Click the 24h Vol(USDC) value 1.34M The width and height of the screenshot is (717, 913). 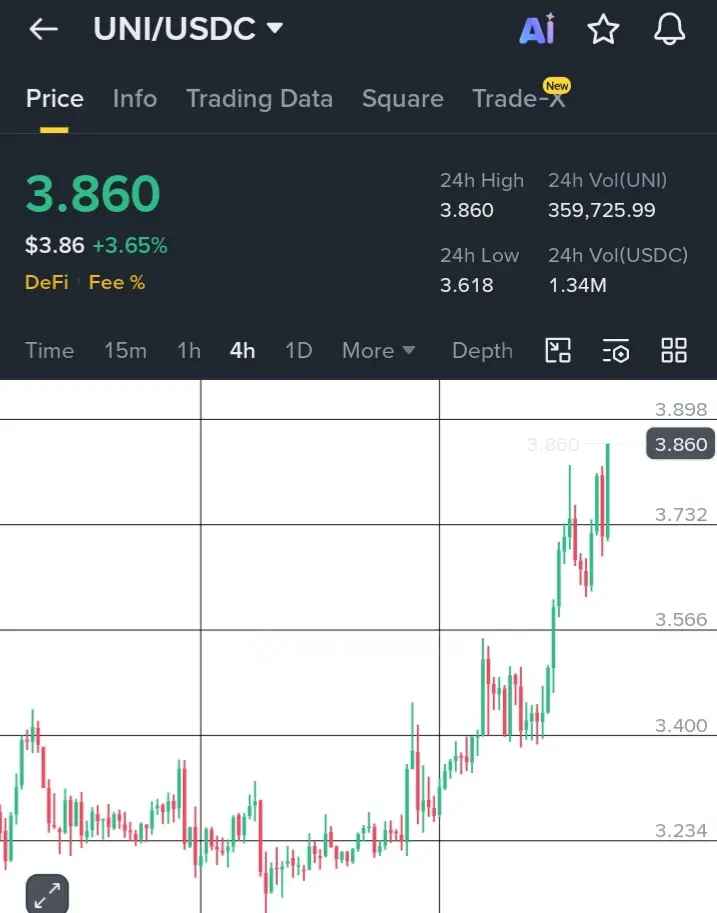577,285
